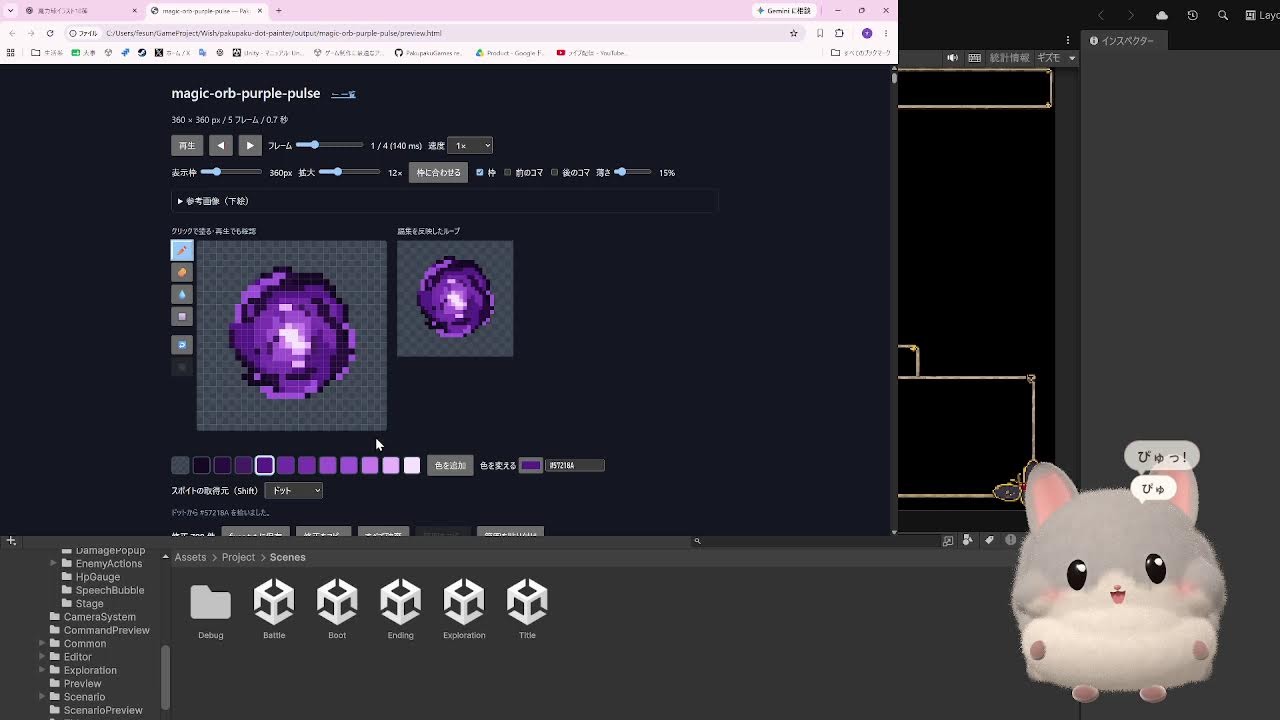The width and height of the screenshot is (1280, 720).
Task: Click the 再生 play button
Action: tap(187, 146)
